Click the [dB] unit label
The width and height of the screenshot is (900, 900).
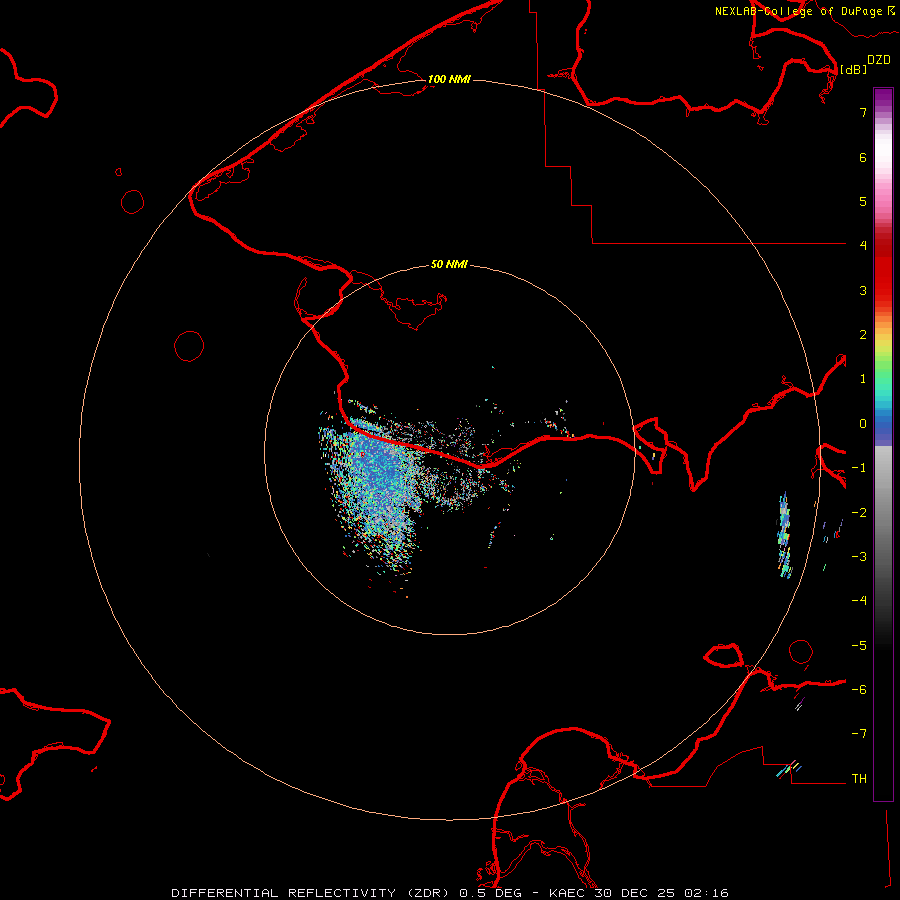point(854,69)
